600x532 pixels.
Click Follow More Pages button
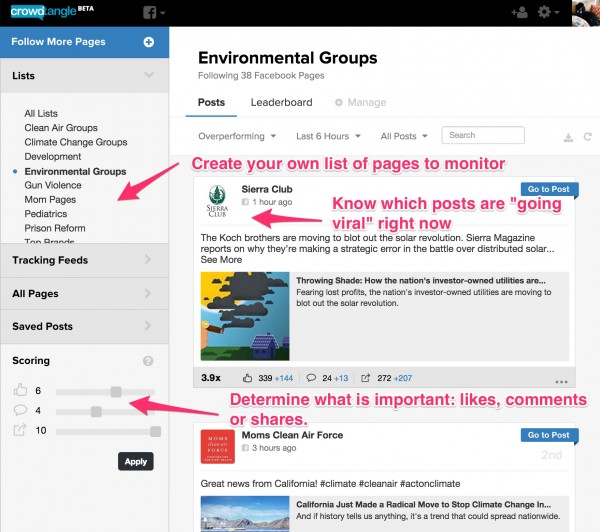click(84, 42)
